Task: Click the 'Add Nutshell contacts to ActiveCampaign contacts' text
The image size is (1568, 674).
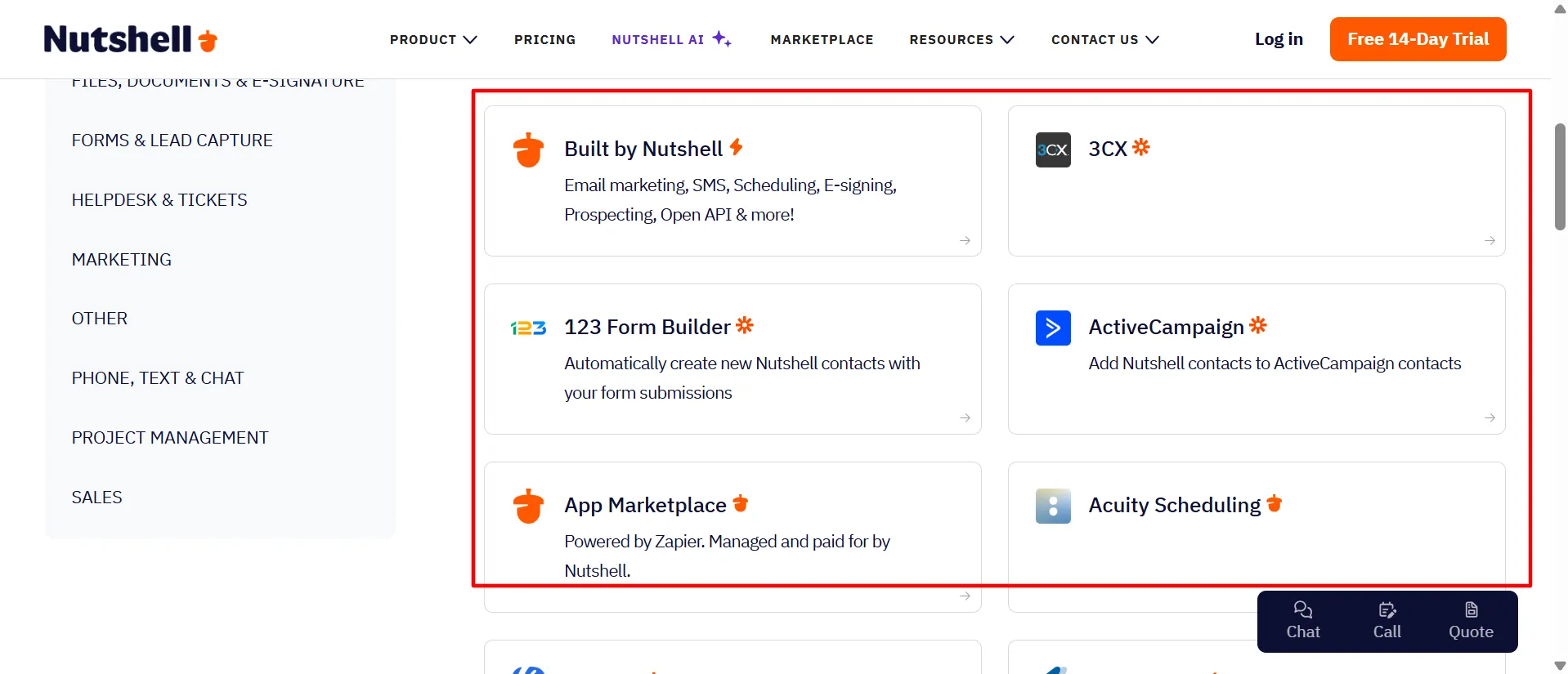Action: (1275, 364)
